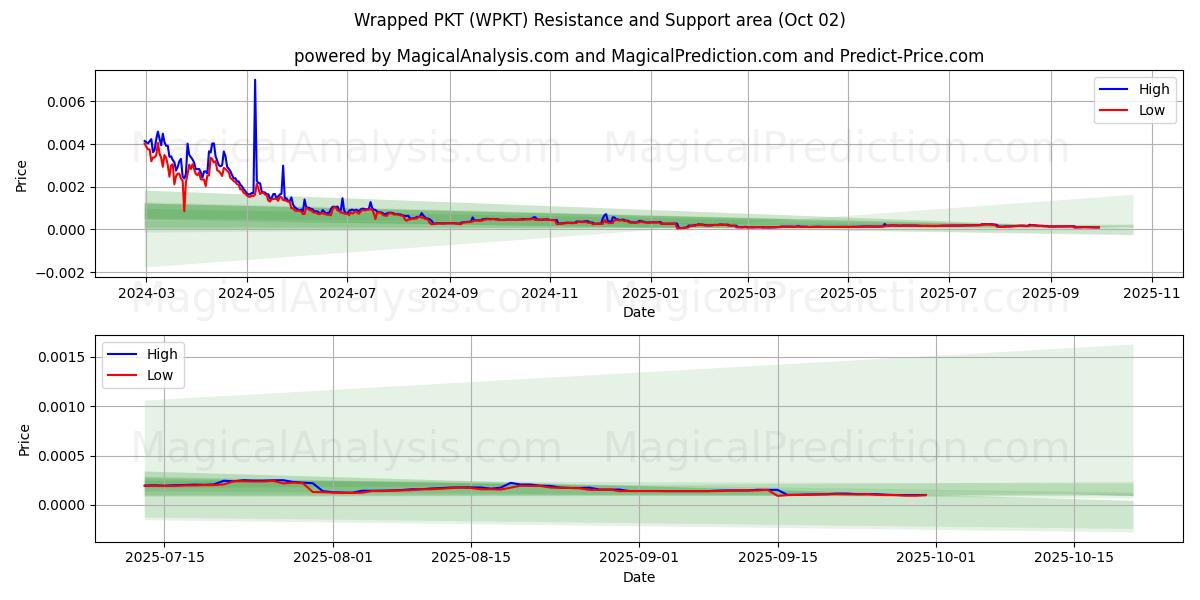Screen dimensions: 1200x600
Task: Click the 2025-01 date tick label
Action: (x=650, y=294)
